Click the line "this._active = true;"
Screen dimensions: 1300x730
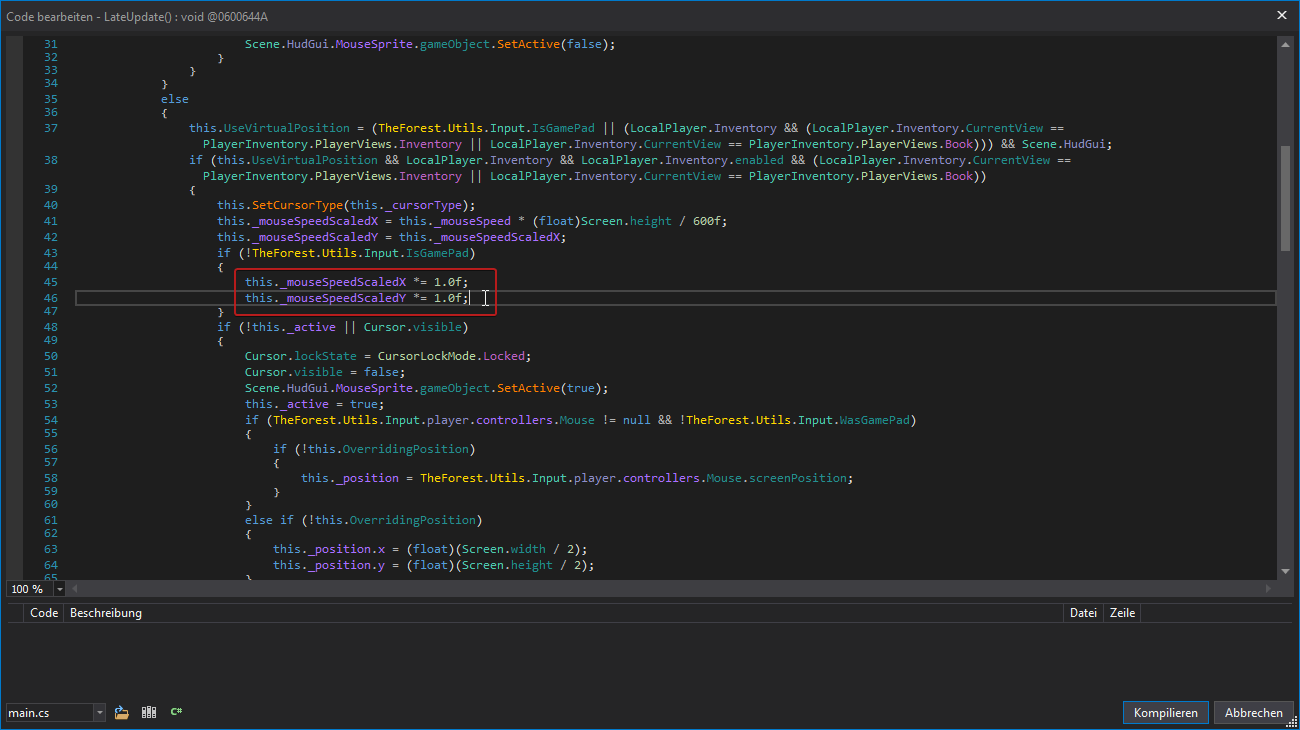[x=314, y=404]
